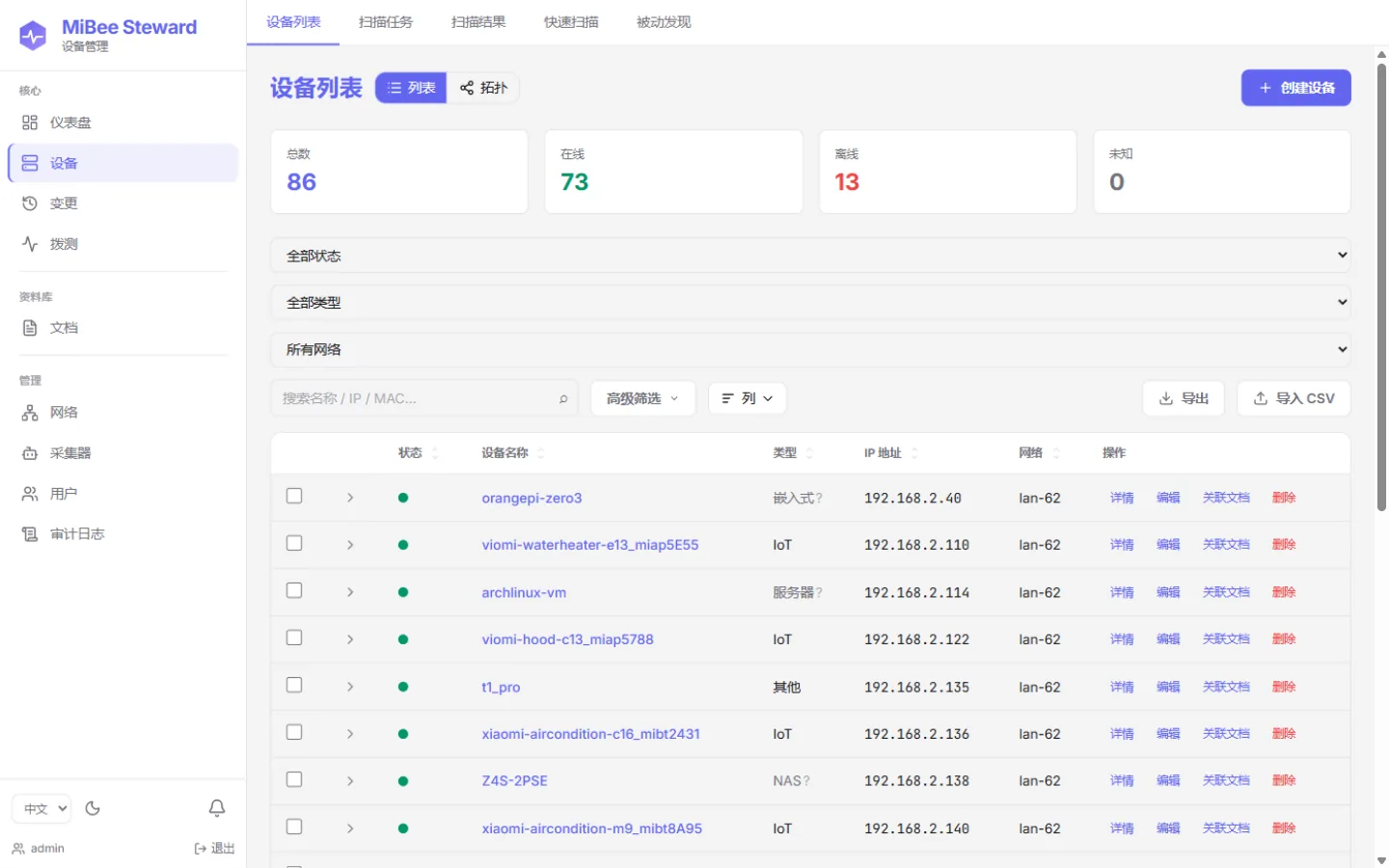Open the 采集器 collector sidebar icon
The image size is (1389, 868).
pos(30,453)
